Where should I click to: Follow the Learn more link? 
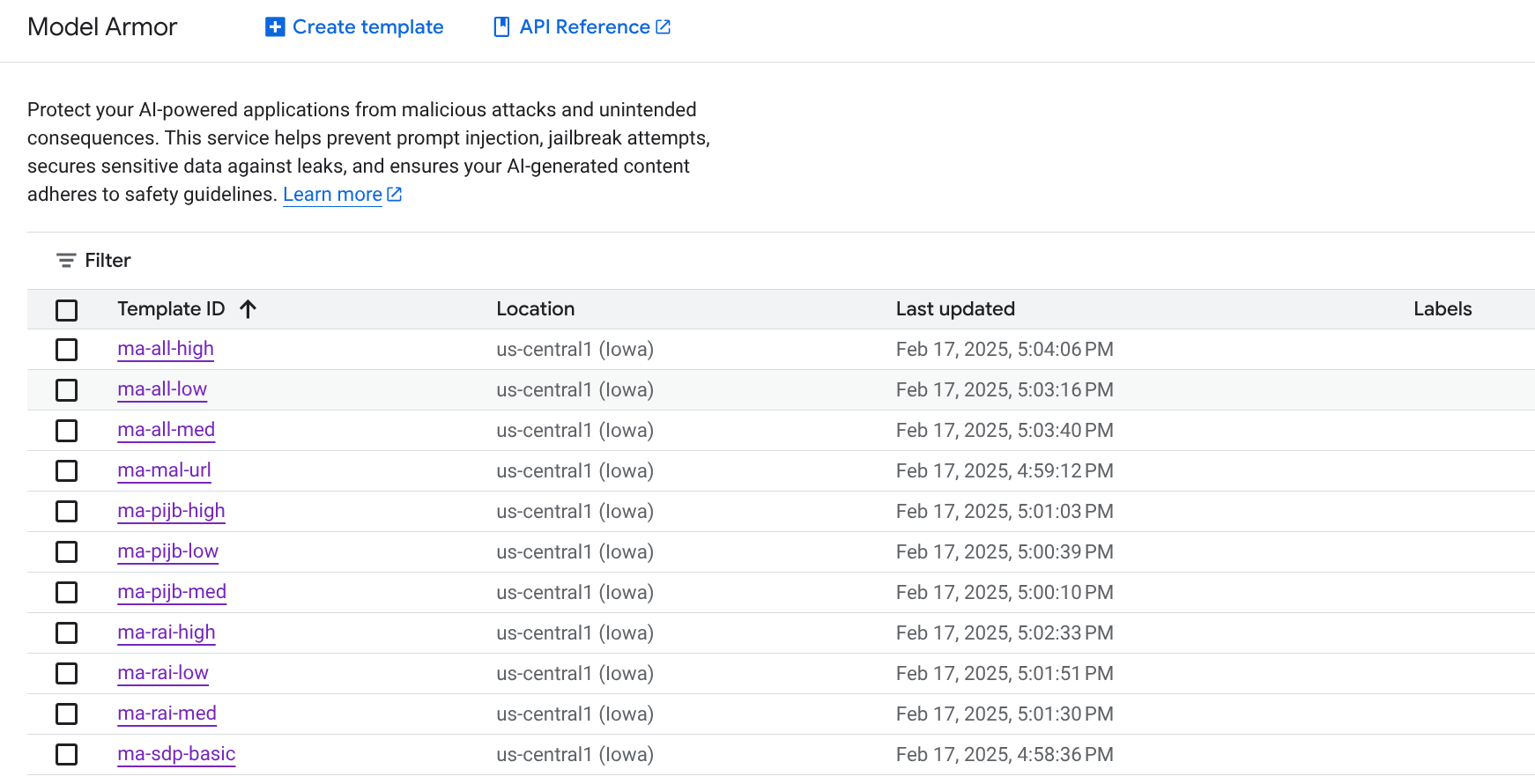332,195
